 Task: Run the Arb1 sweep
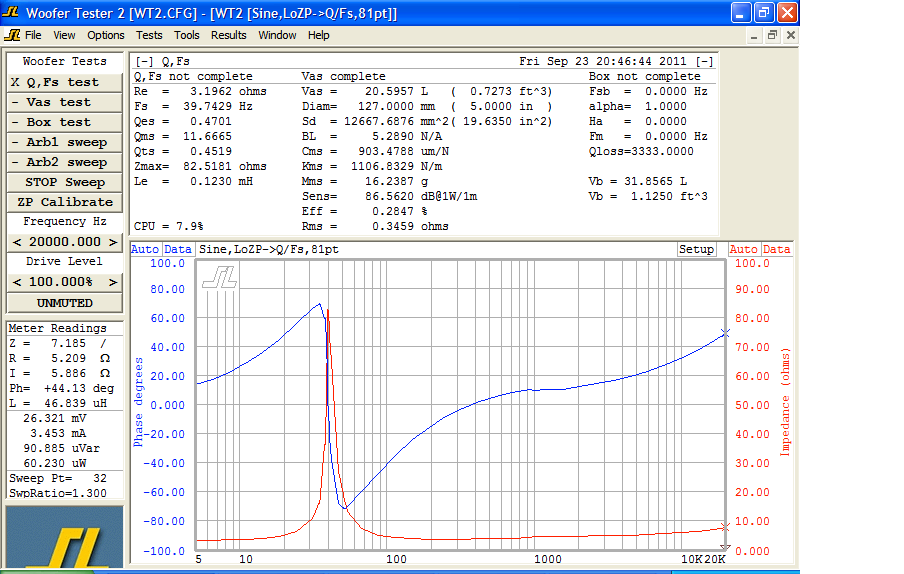click(x=65, y=142)
